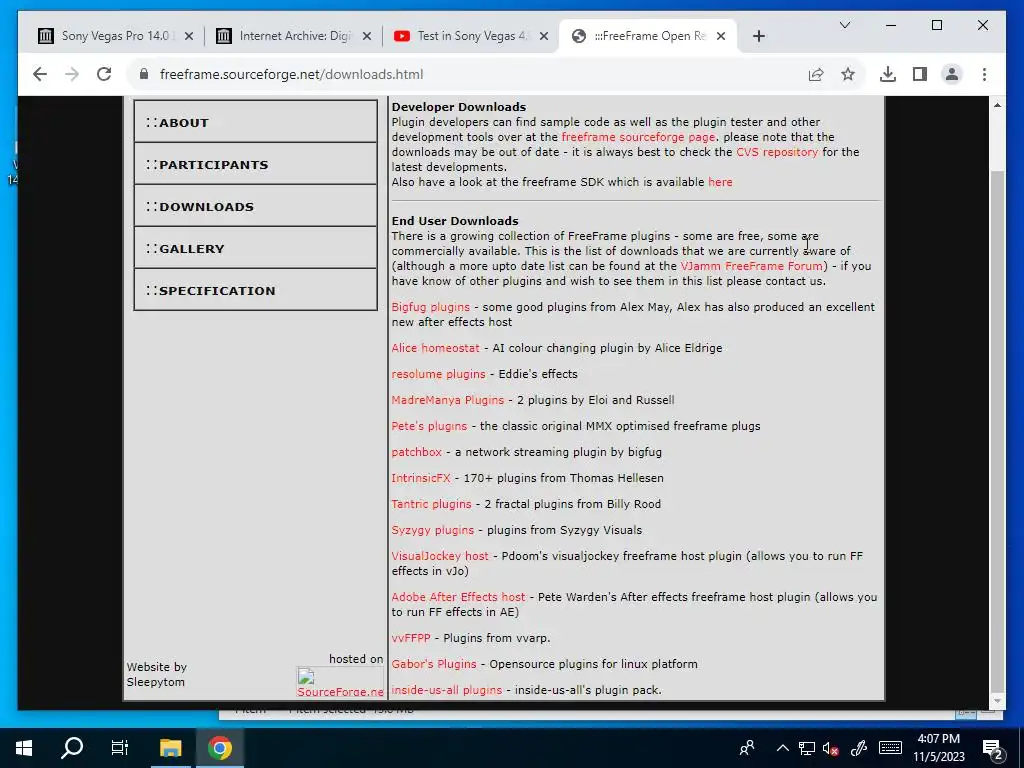The image size is (1024, 768).
Task: Open the MadreManya Plugins link
Action: click(x=447, y=400)
